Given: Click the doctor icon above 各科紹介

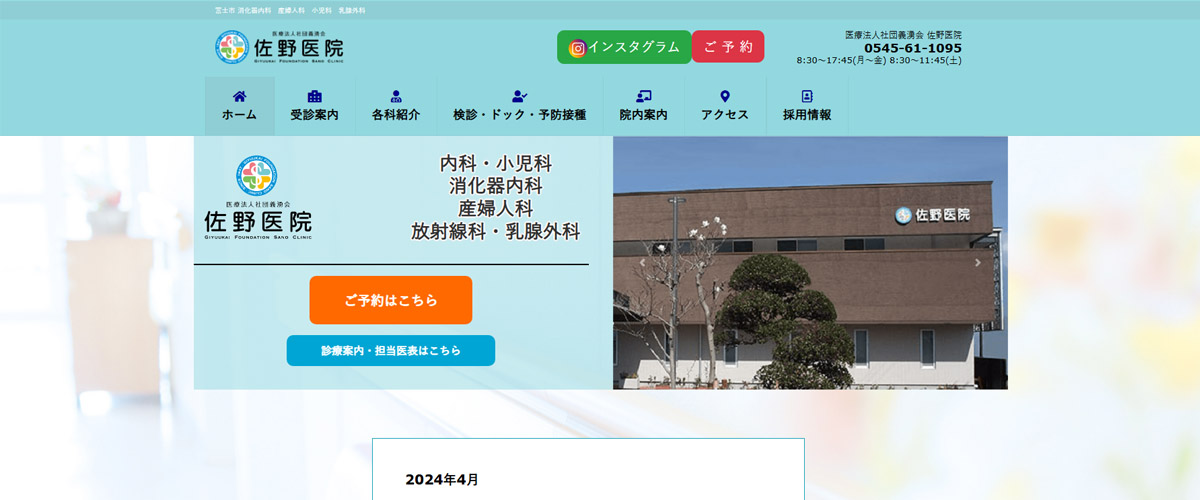Looking at the screenshot, I should (x=396, y=96).
